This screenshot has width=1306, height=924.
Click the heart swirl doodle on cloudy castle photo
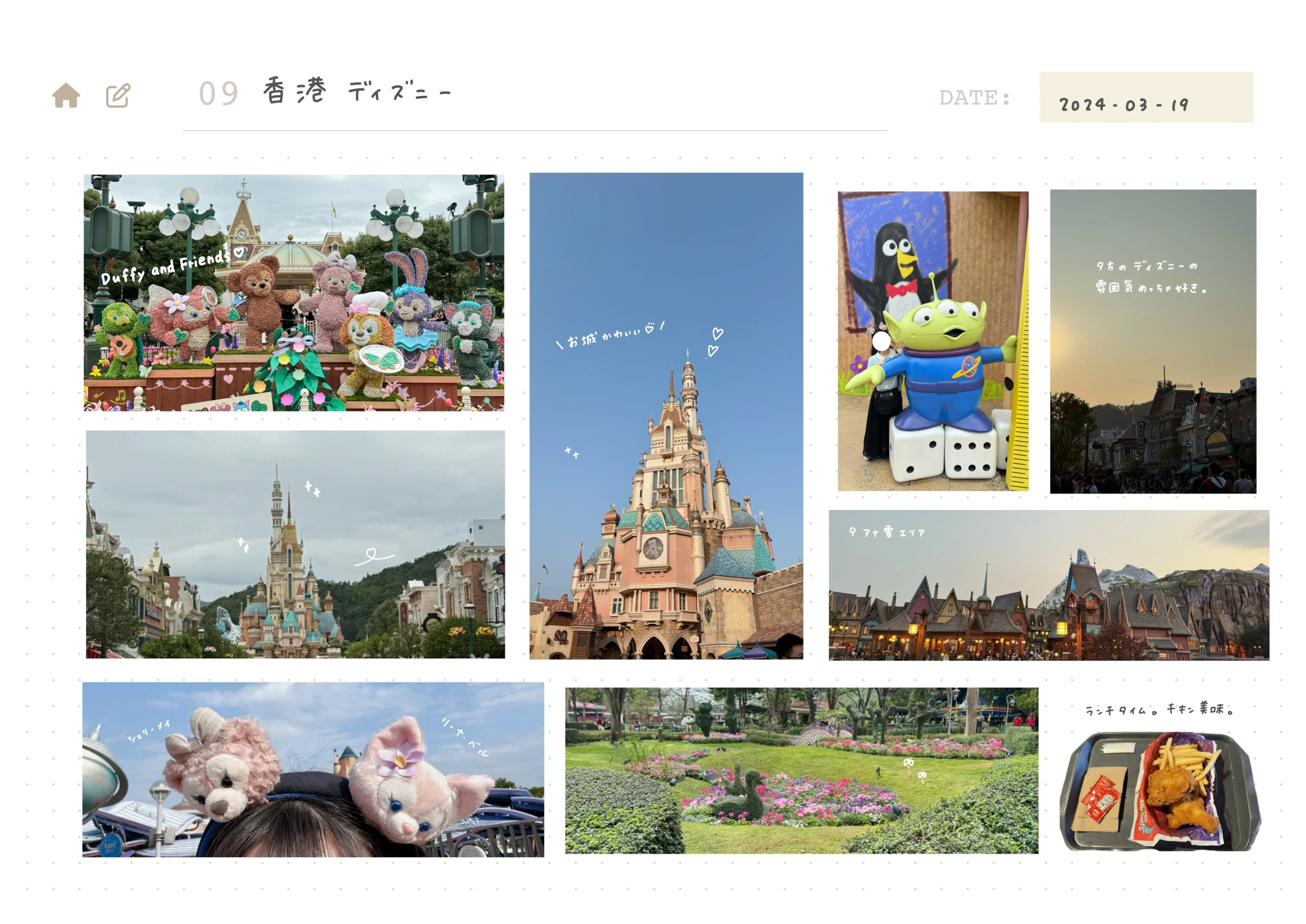374,556
